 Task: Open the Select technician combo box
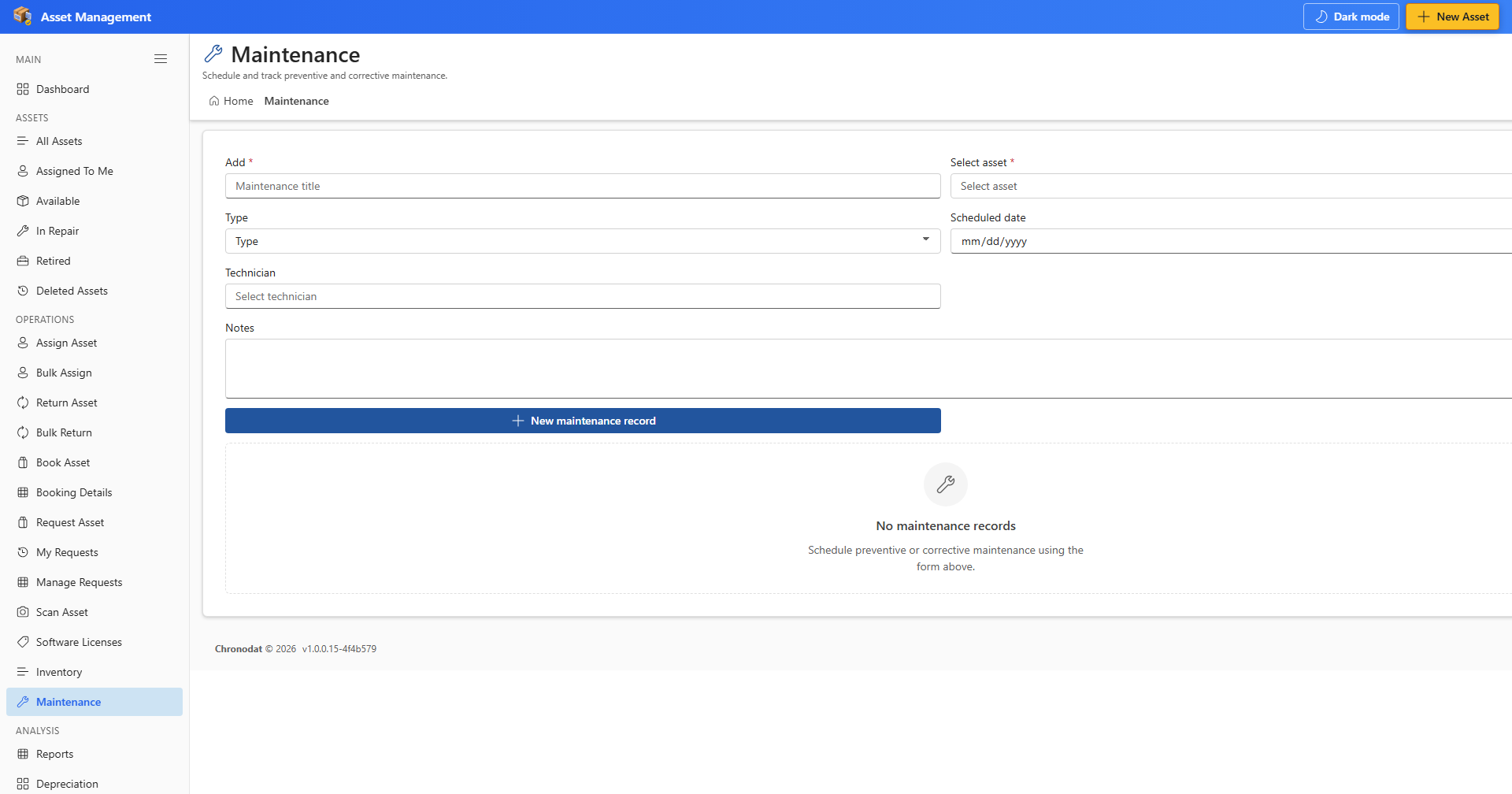[583, 296]
